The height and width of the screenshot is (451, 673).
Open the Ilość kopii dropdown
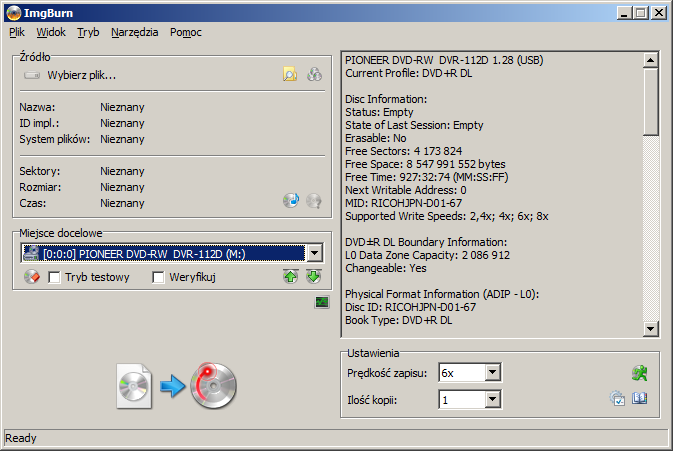[x=493, y=400]
